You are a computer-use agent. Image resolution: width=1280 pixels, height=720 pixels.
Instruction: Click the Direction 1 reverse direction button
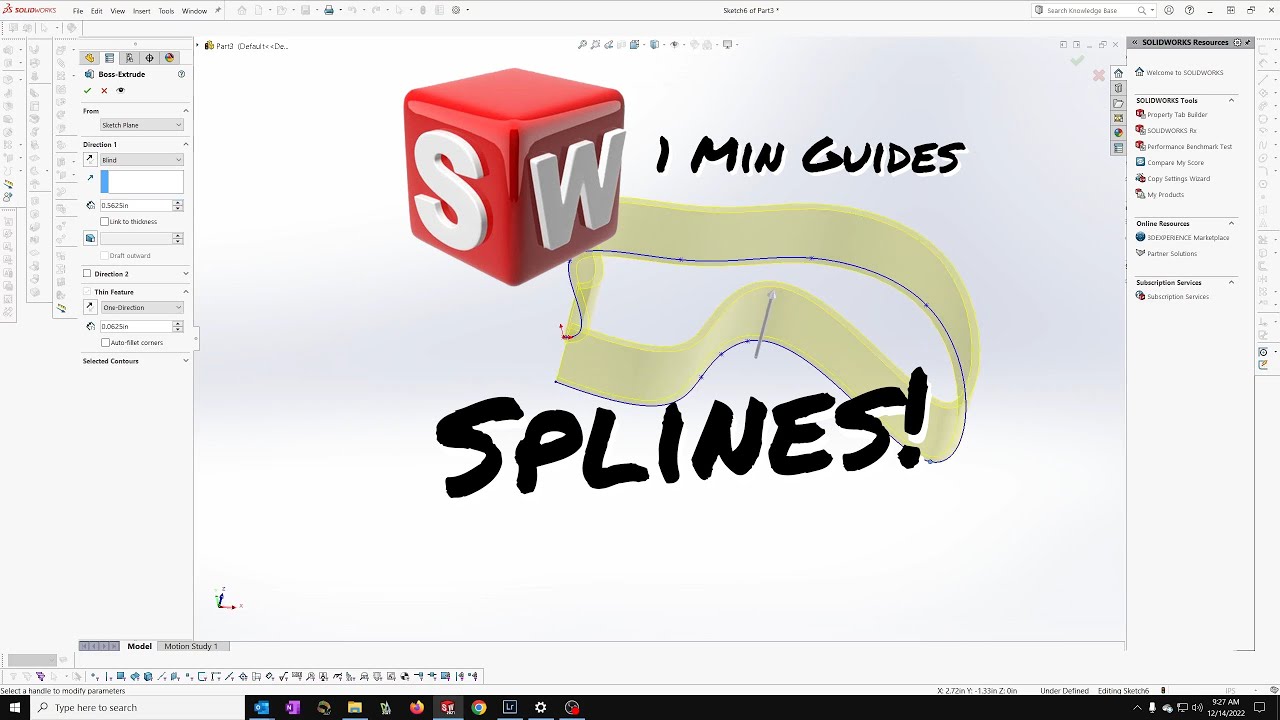tap(90, 160)
